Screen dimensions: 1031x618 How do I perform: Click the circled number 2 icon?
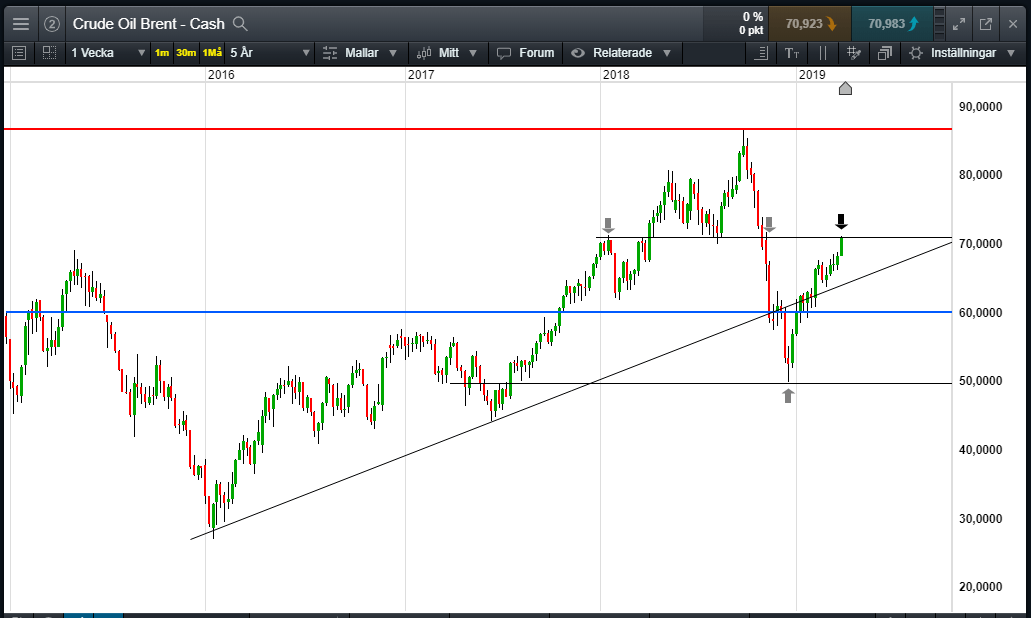click(x=51, y=24)
